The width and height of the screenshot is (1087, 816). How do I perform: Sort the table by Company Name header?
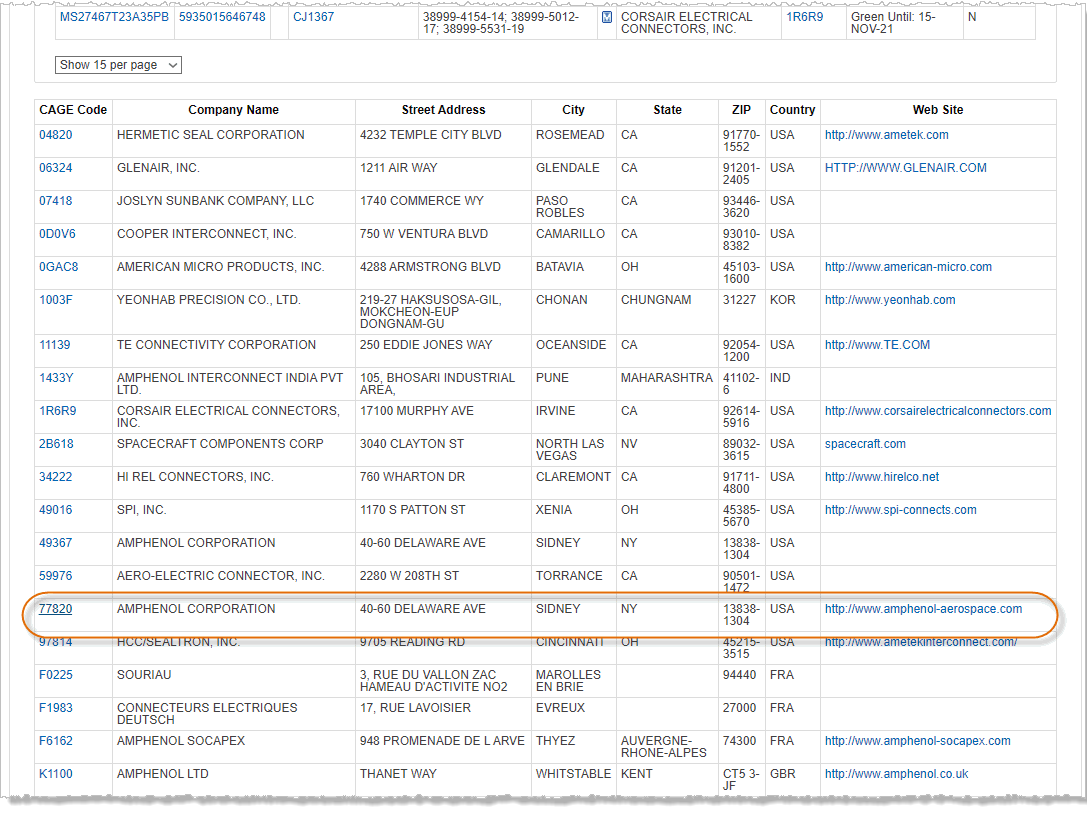pos(233,110)
